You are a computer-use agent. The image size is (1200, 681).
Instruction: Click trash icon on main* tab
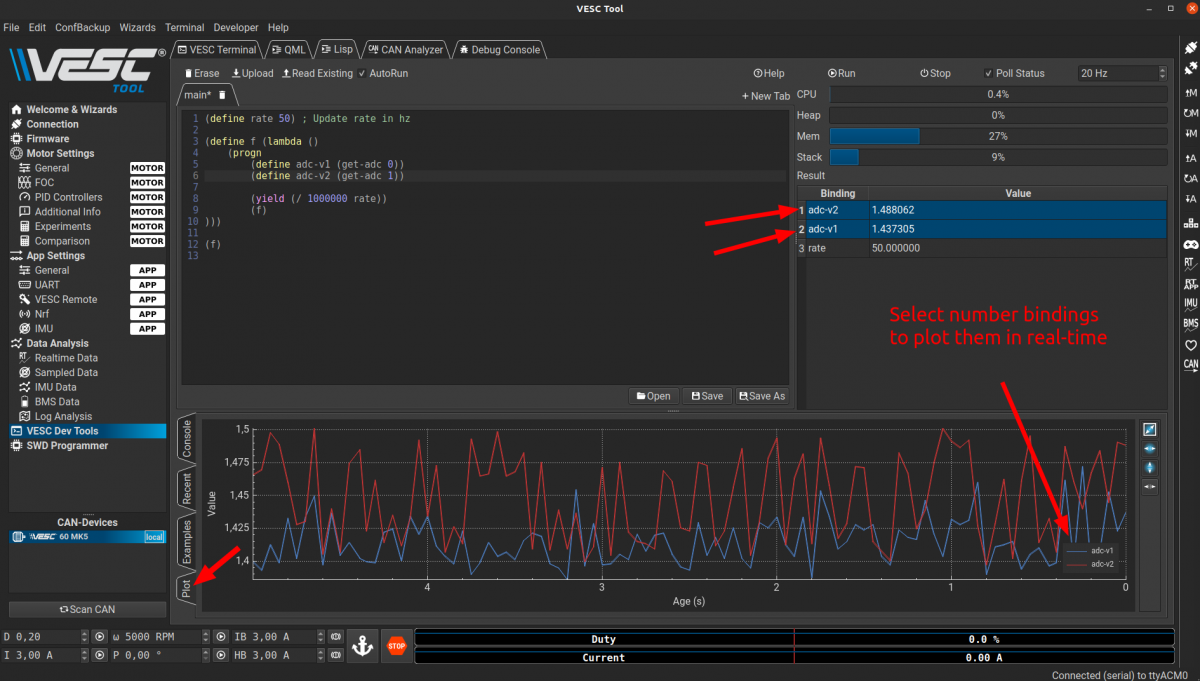222,95
